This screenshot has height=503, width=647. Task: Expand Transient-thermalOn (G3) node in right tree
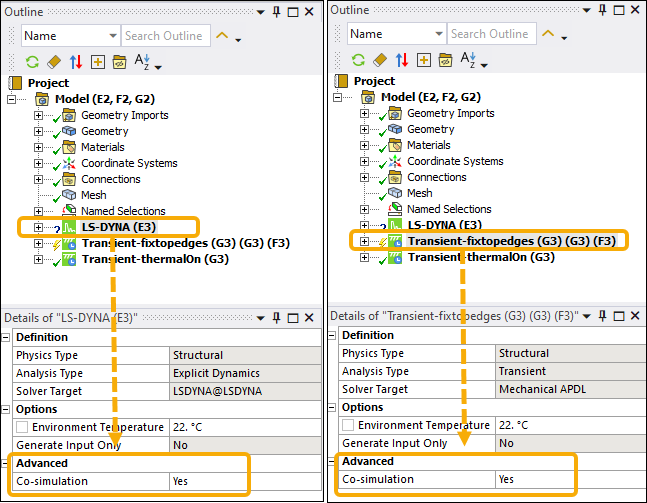point(366,257)
